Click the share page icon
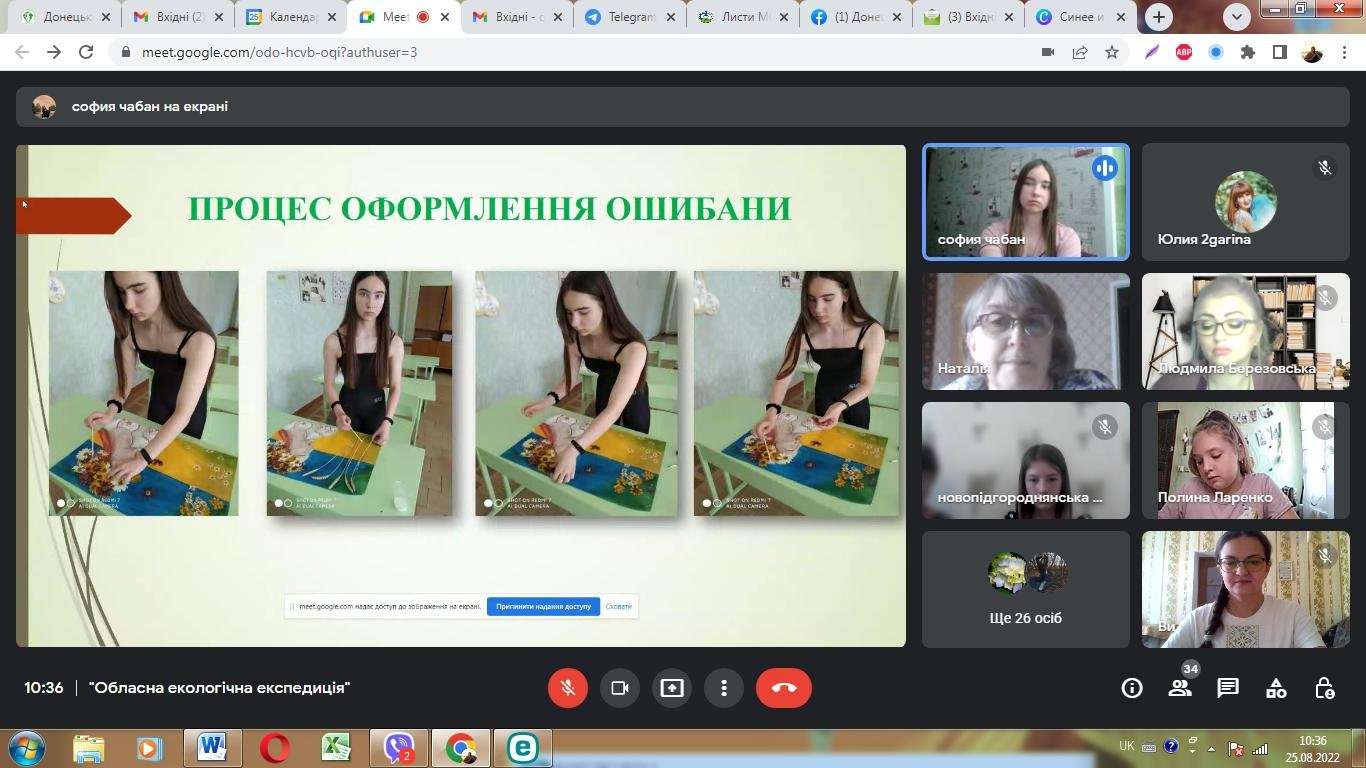1366x768 pixels. 1080,52
